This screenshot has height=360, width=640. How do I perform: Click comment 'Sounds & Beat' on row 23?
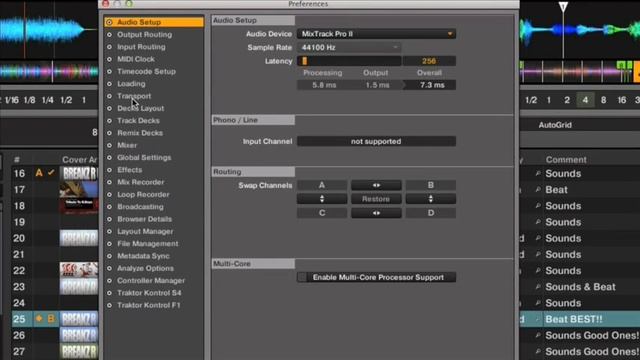click(x=580, y=287)
